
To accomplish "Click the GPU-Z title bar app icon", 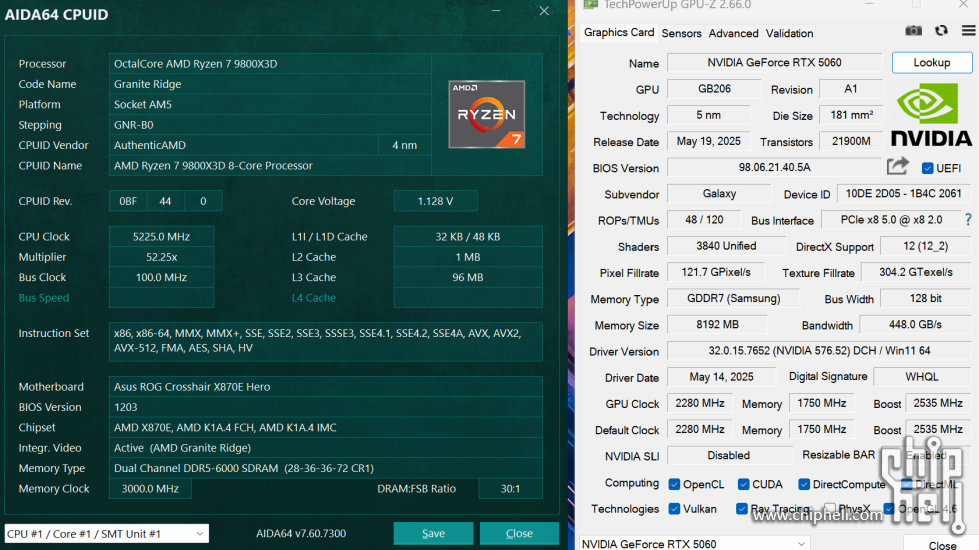I will coord(590,5).
